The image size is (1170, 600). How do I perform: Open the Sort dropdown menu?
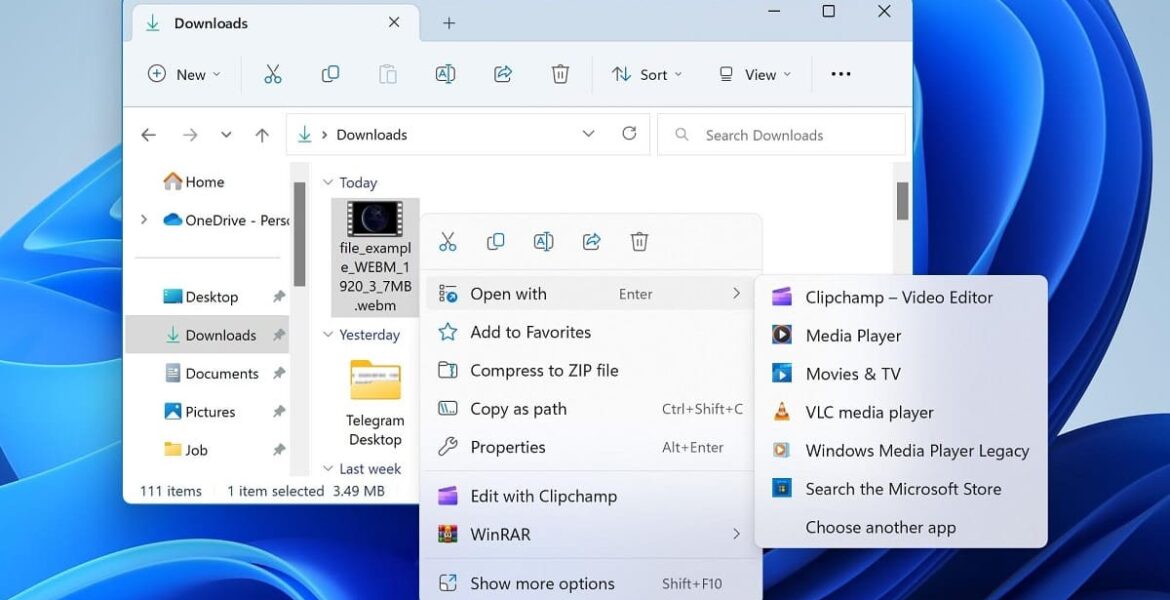coord(647,74)
